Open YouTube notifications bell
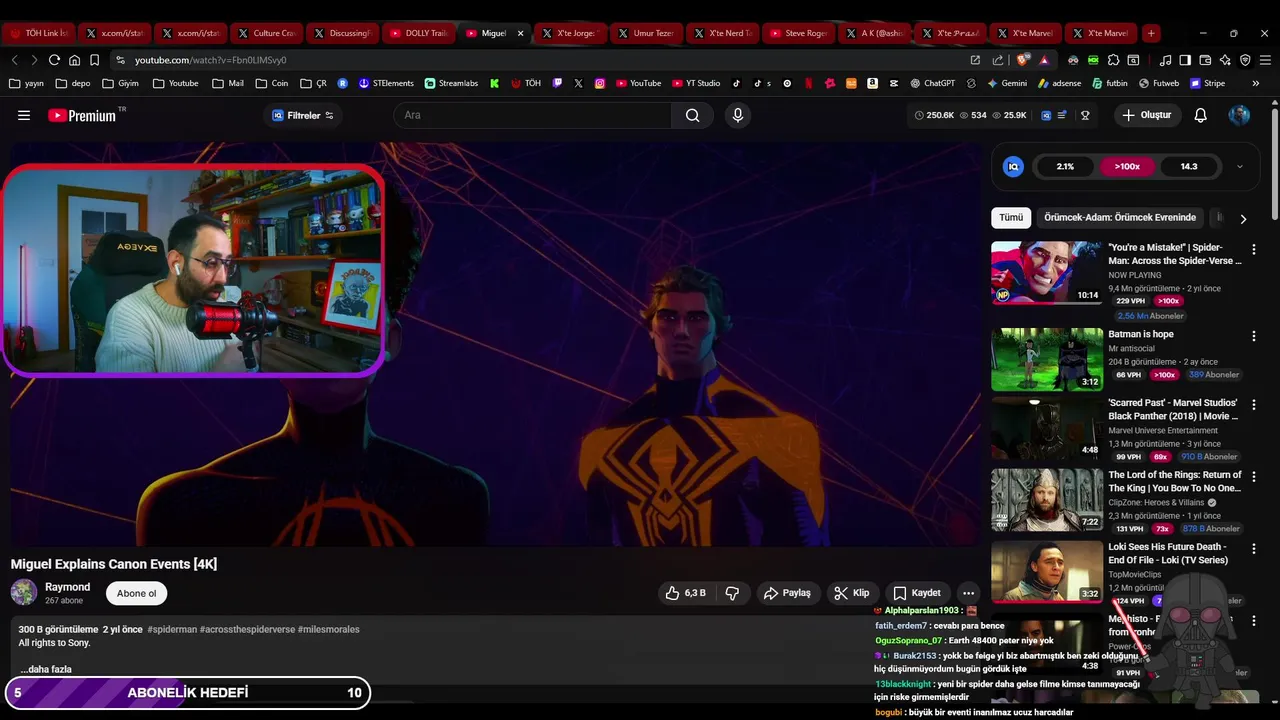 point(1201,115)
